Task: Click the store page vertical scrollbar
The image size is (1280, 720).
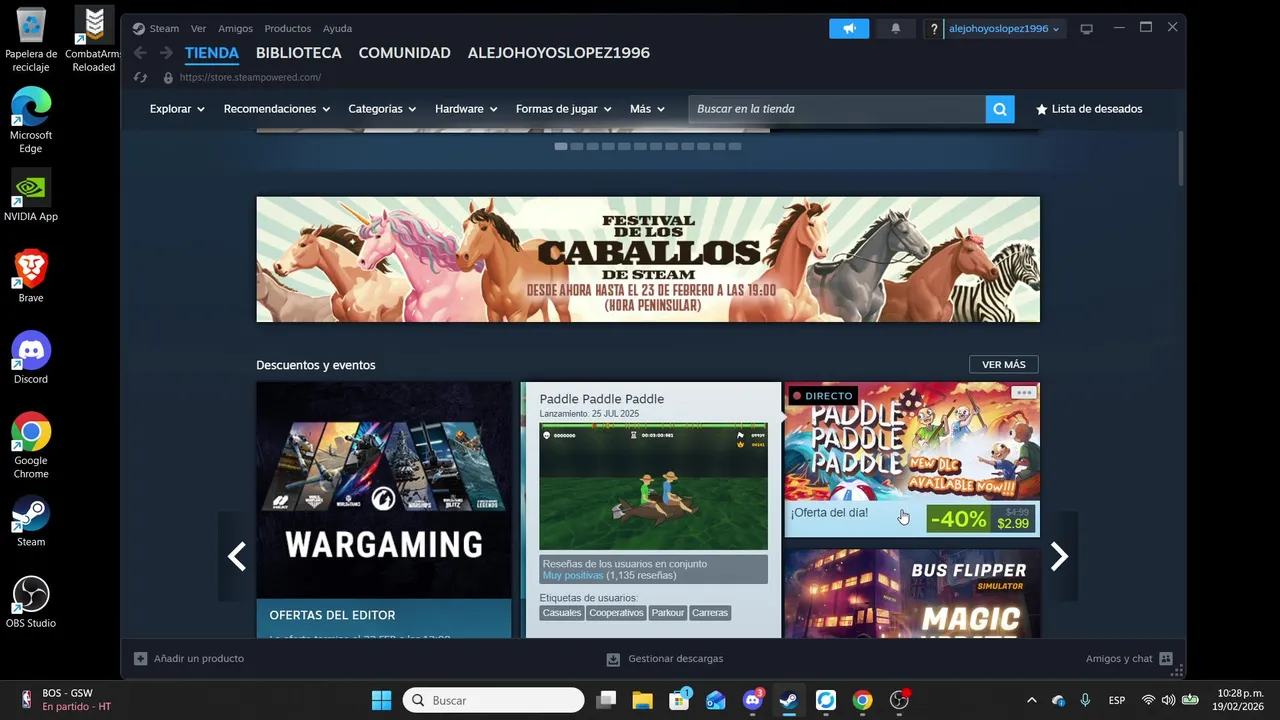Action: (x=1181, y=158)
